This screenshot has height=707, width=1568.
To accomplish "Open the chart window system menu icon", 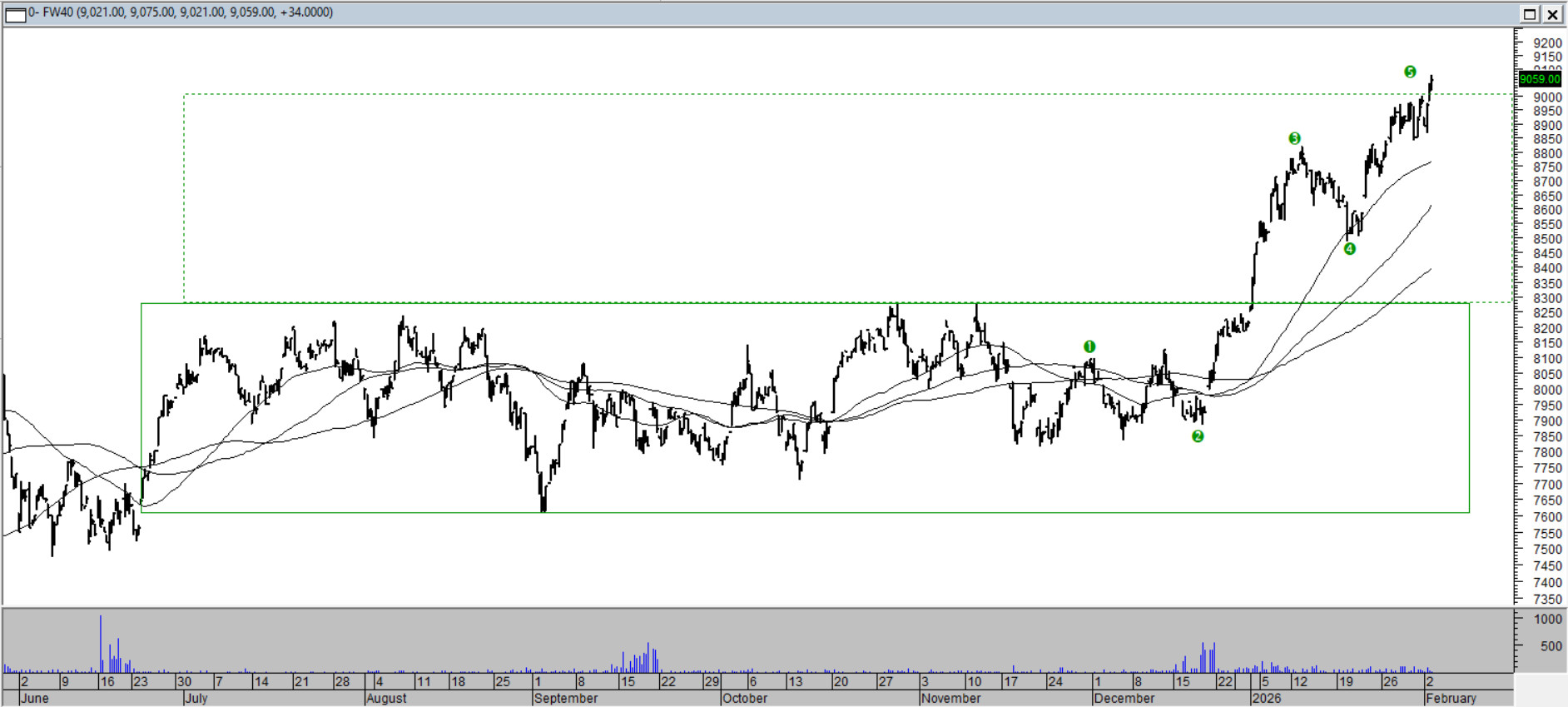I will pyautogui.click(x=15, y=13).
